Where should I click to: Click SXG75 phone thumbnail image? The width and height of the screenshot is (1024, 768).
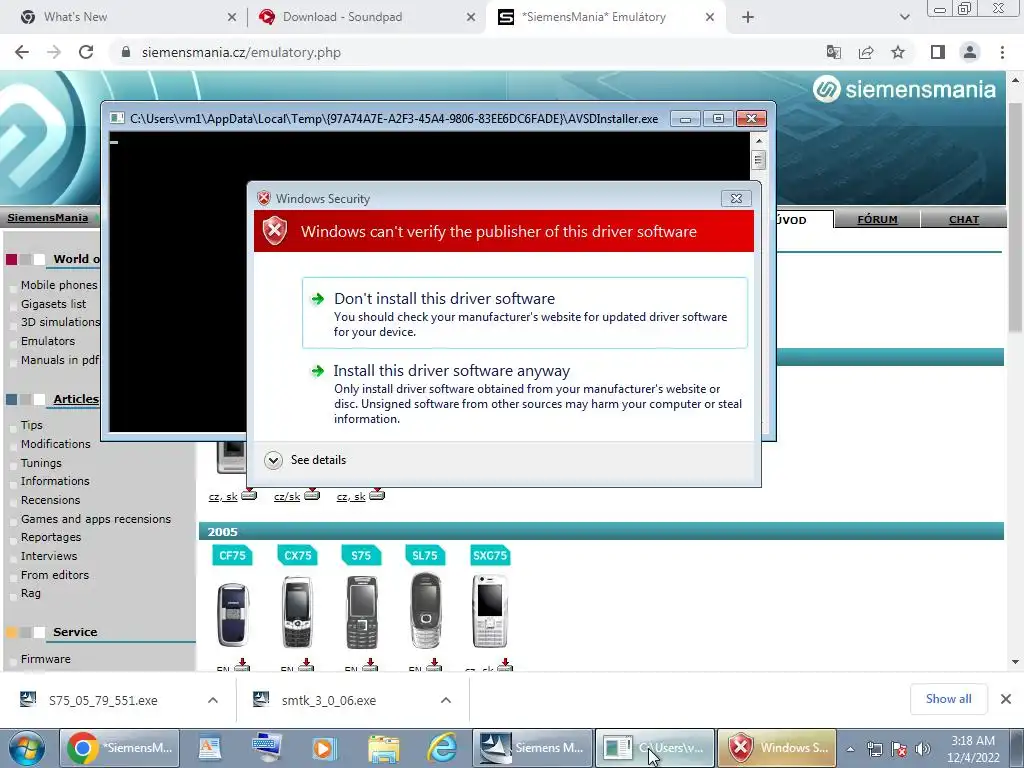click(490, 611)
